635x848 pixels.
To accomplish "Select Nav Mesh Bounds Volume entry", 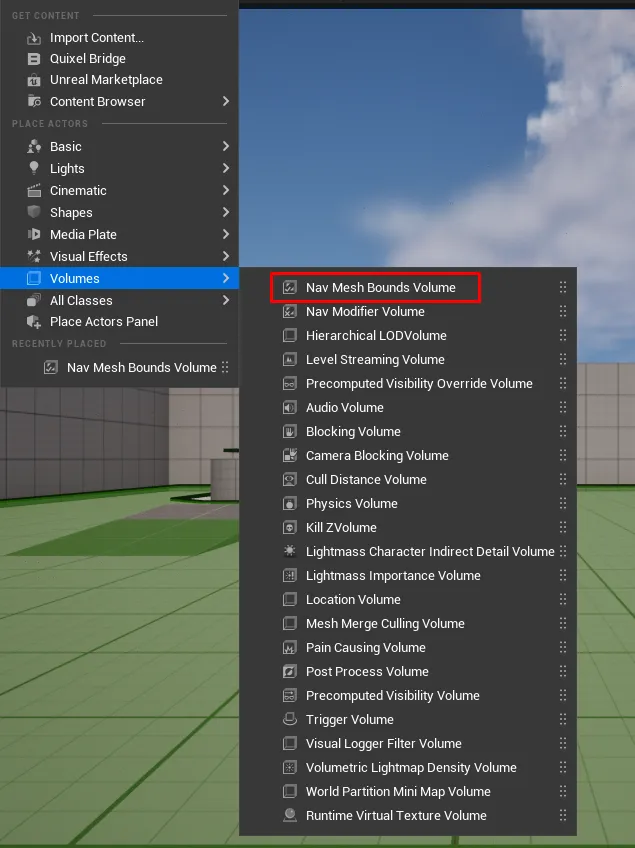I will point(380,288).
